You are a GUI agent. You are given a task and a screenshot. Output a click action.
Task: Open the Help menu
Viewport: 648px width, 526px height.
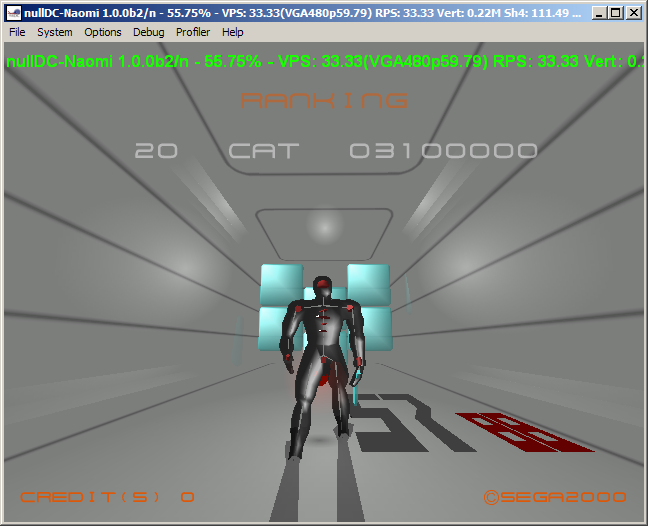point(232,32)
